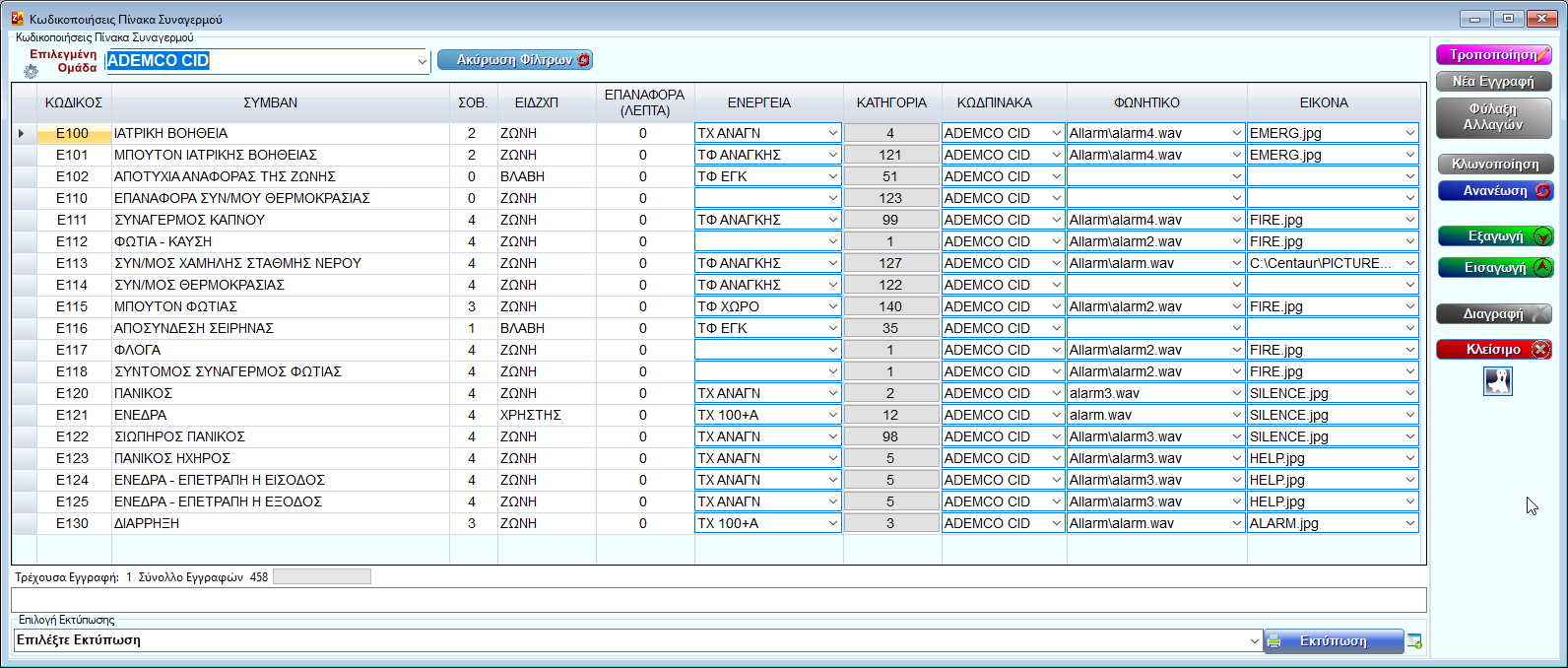Expand the ΦΩΝΗΤΙΚΟ dropdown for row E120

coord(1237,393)
